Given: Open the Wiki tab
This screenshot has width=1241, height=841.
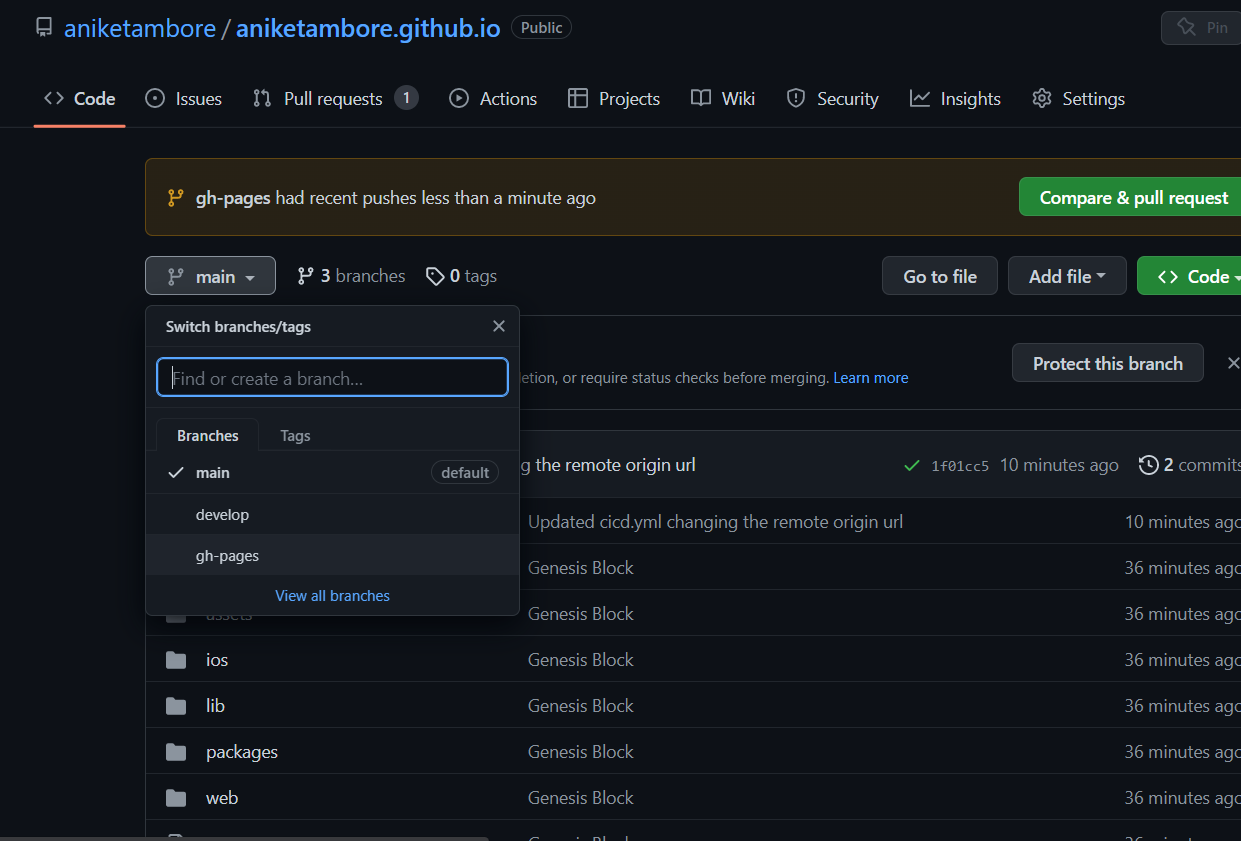Looking at the screenshot, I should click(x=723, y=98).
